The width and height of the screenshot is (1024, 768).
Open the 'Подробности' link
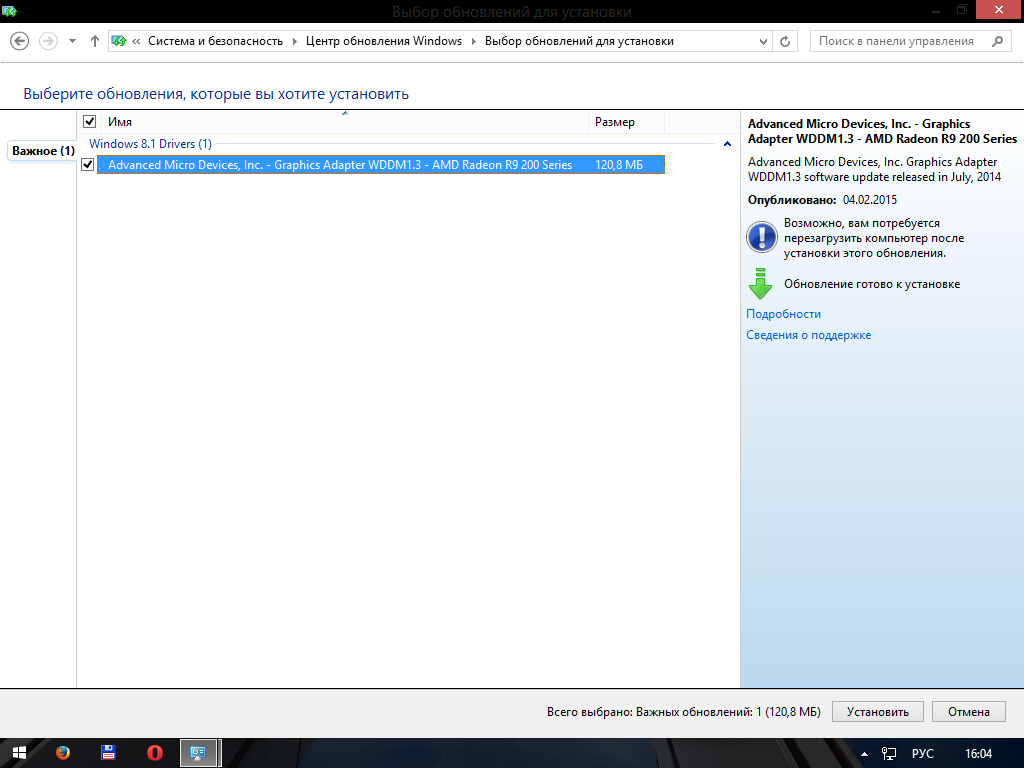pos(783,314)
